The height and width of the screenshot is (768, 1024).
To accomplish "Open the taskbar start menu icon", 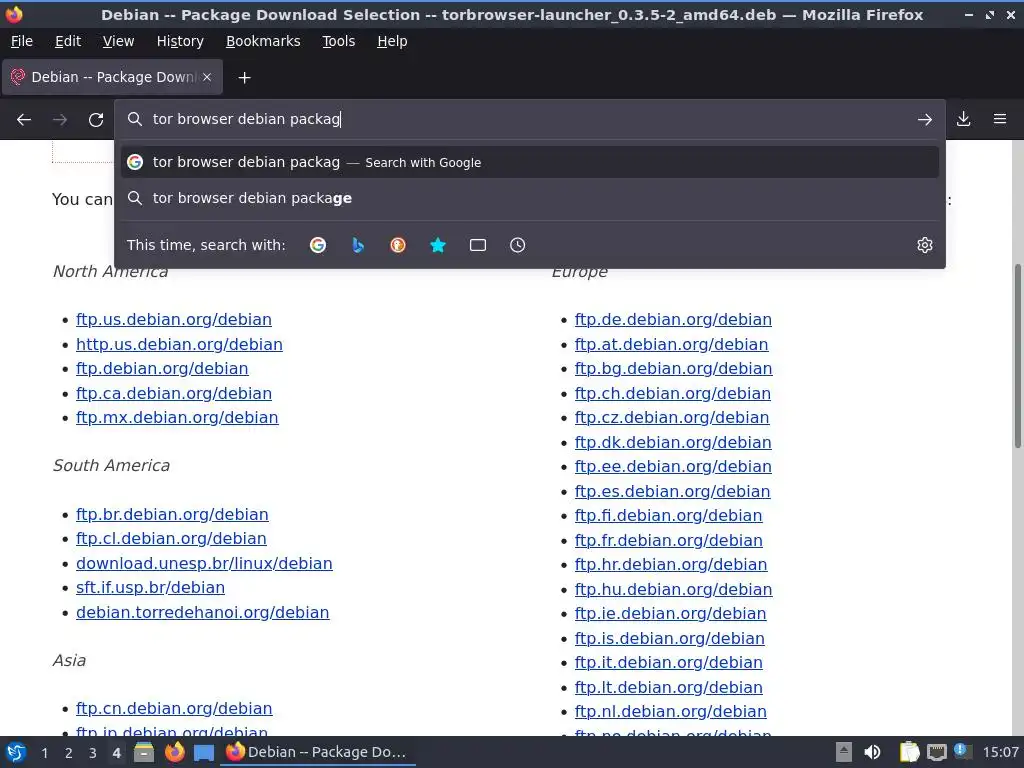I will [x=16, y=752].
